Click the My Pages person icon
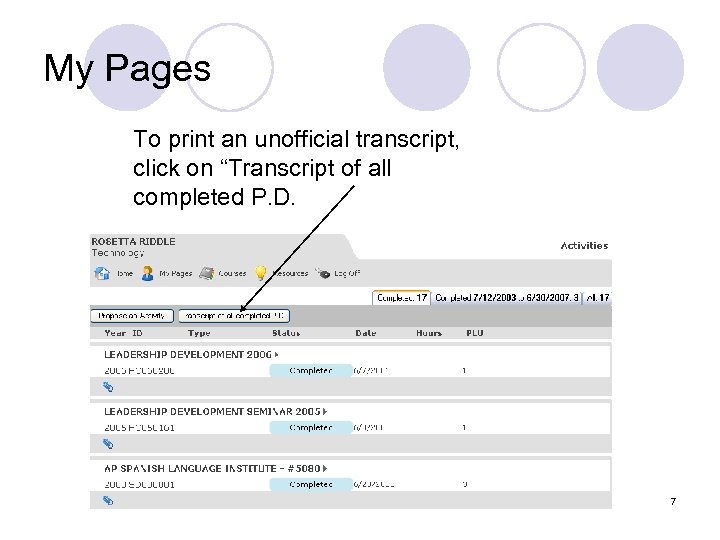 pyautogui.click(x=147, y=273)
